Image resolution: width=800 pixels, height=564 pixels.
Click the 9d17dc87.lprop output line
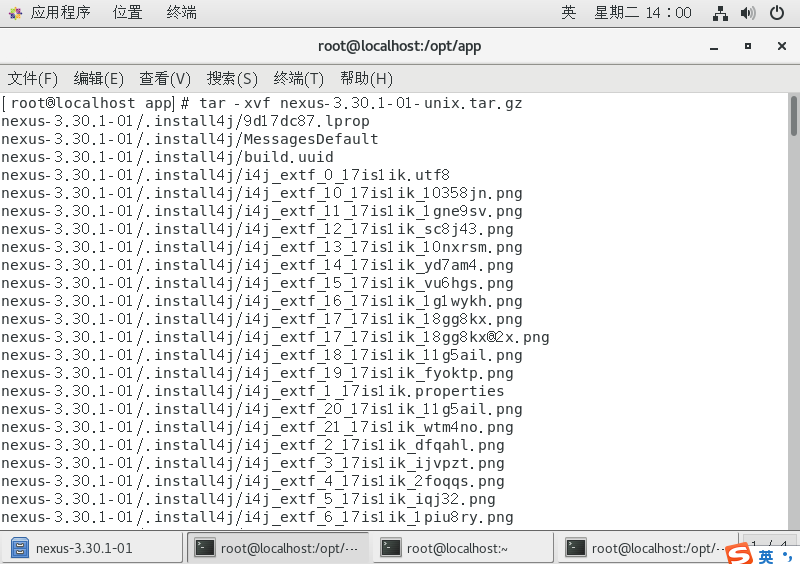point(185,121)
